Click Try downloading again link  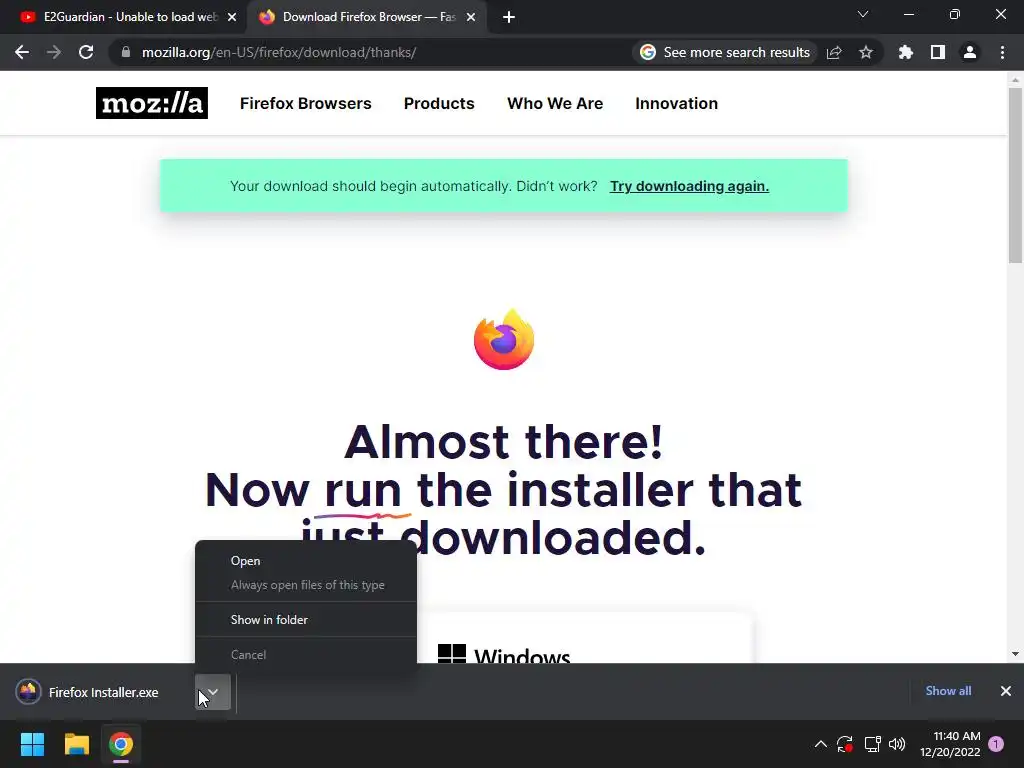689,186
